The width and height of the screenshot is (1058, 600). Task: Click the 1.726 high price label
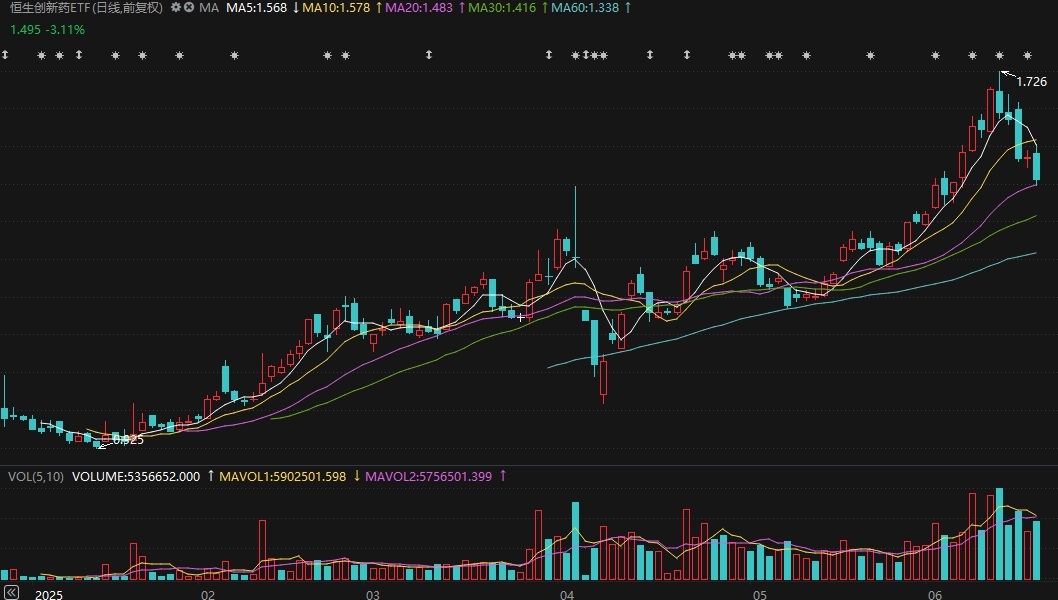tap(1032, 82)
